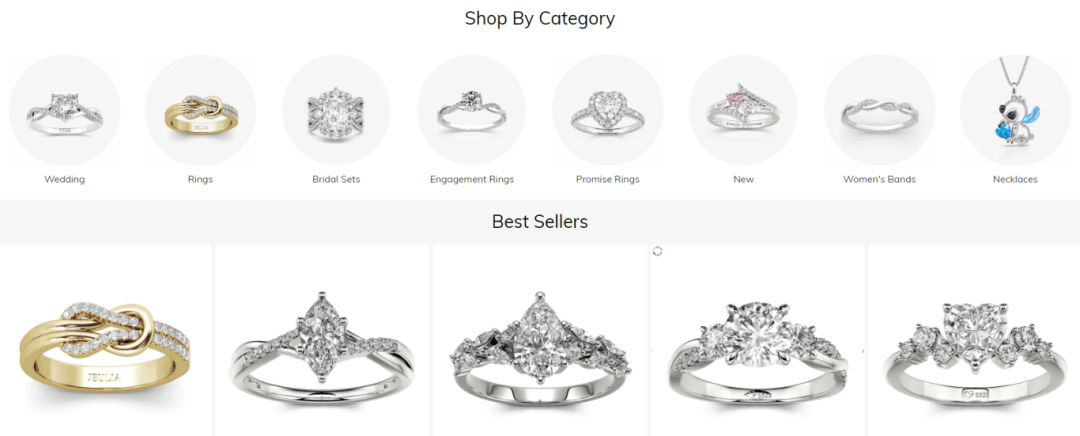Click the Women's Bands text link
1080x436 pixels.
(x=880, y=179)
